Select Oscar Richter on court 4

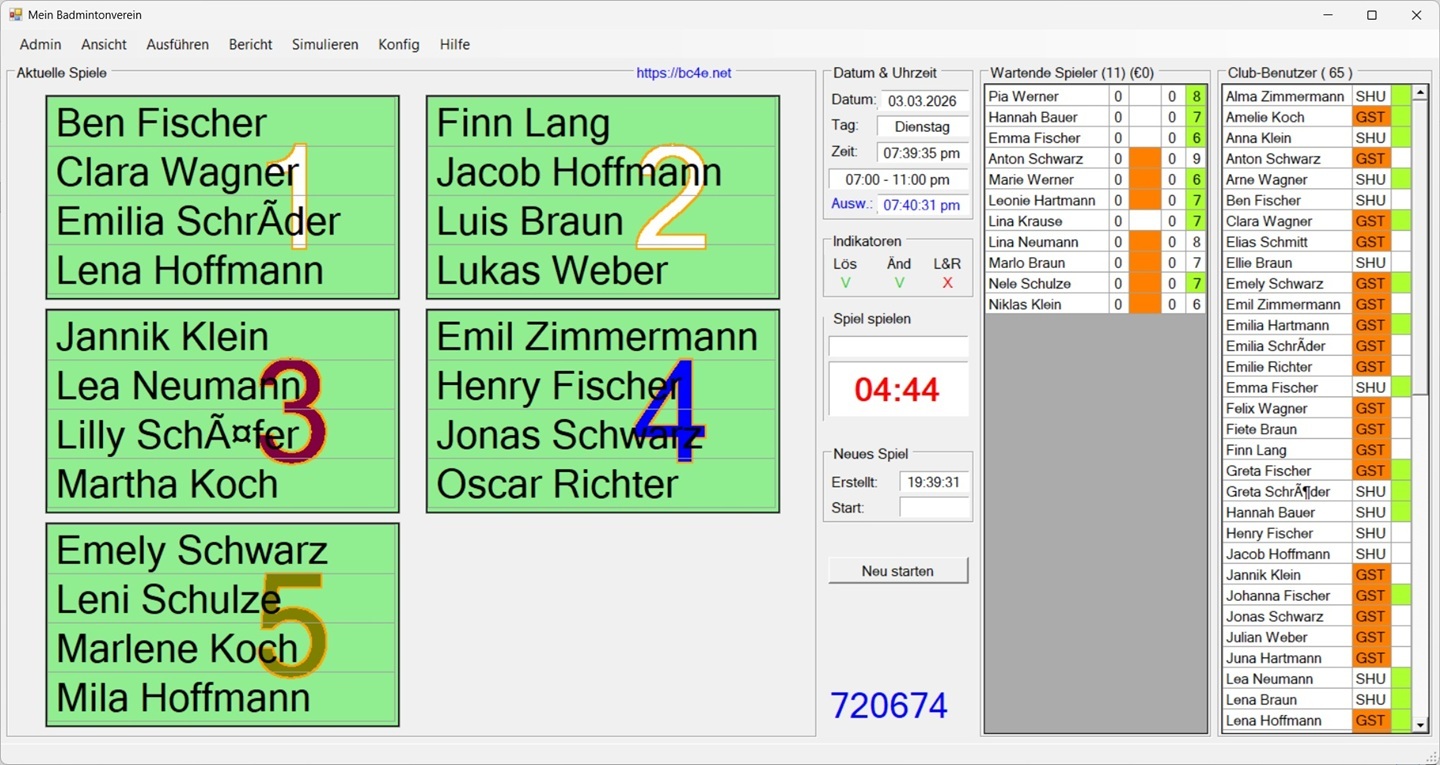pos(603,484)
